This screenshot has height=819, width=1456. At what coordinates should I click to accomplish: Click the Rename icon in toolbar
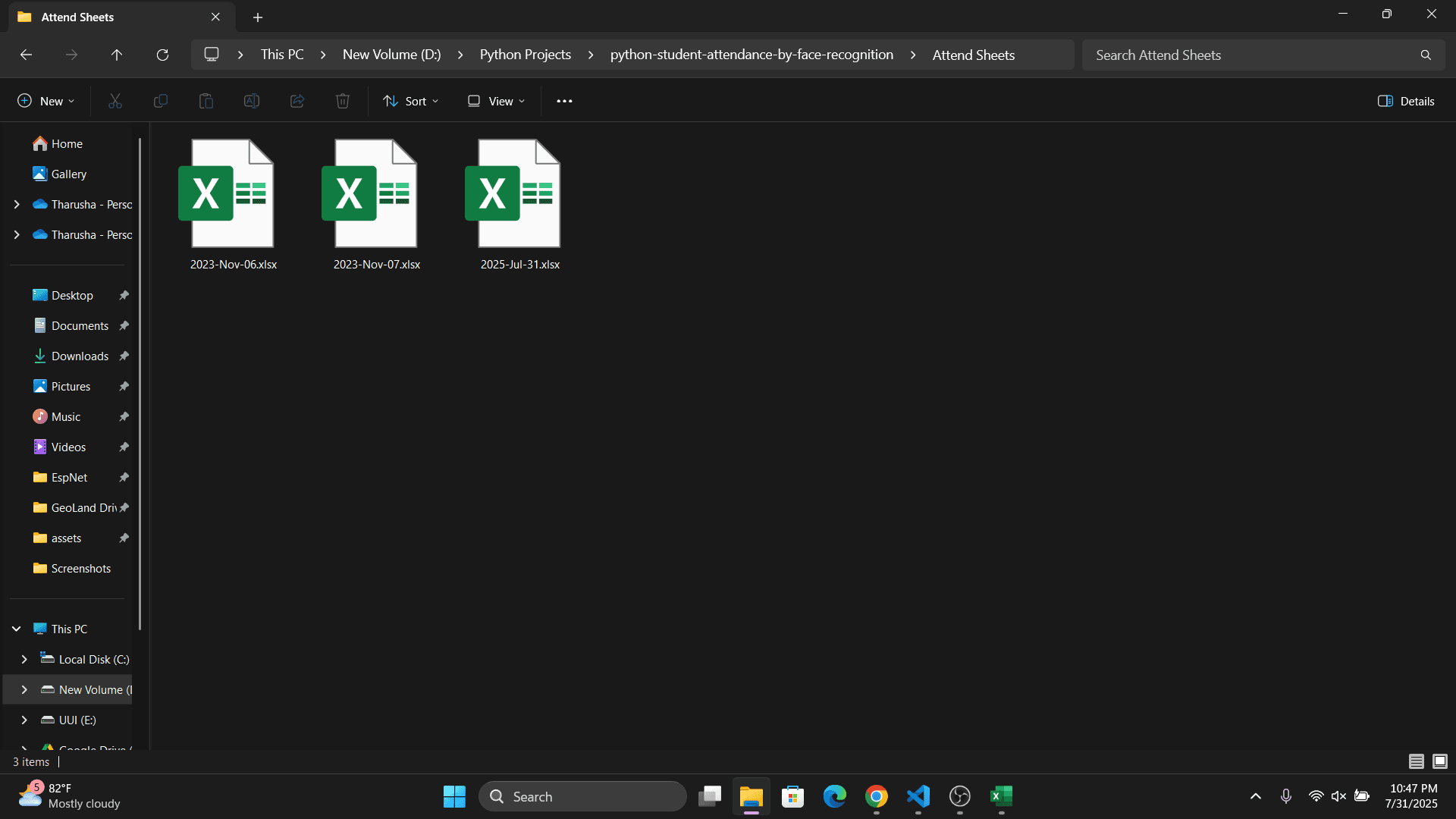point(252,101)
